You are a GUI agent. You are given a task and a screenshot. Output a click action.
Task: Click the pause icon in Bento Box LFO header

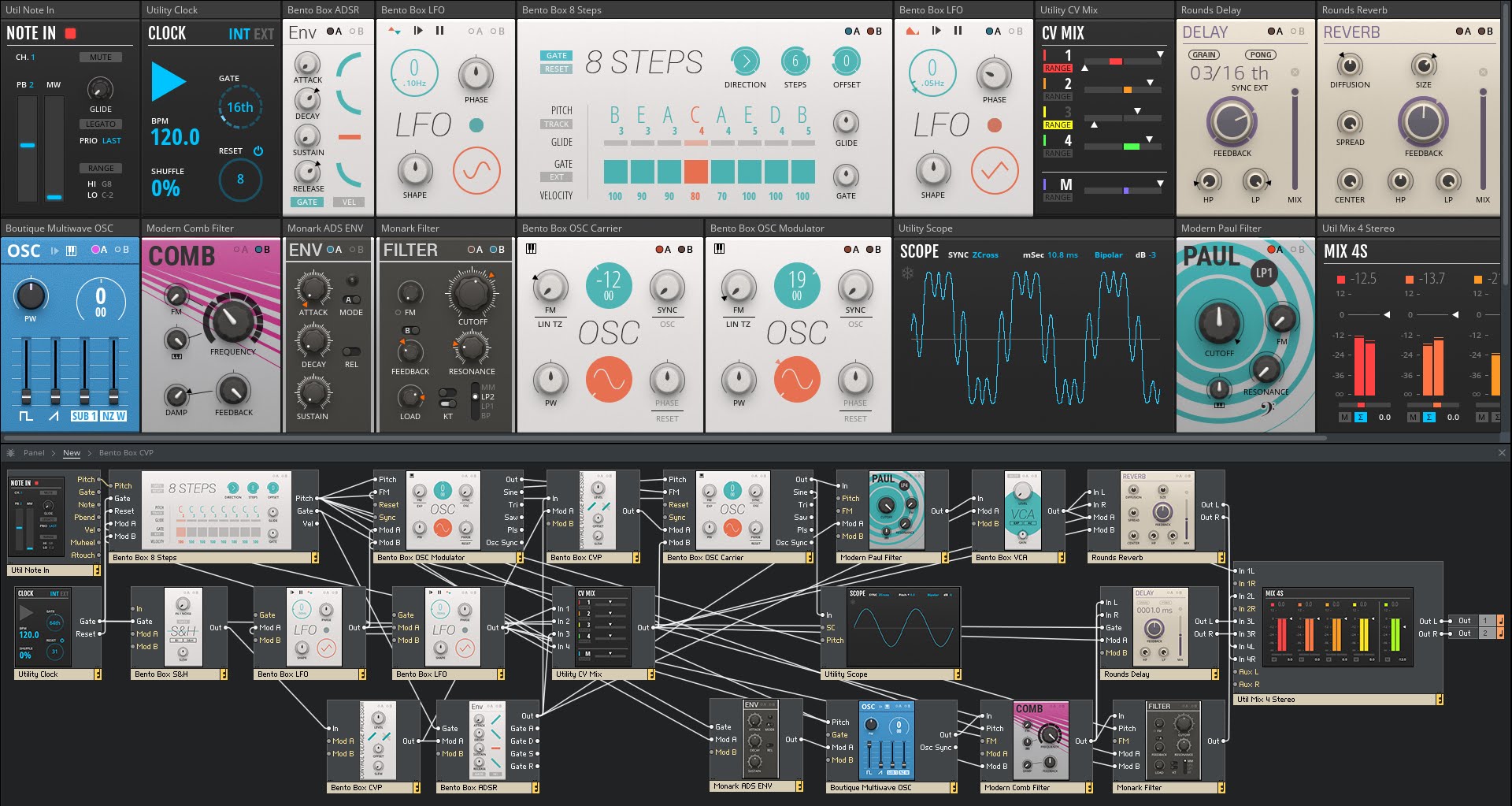click(441, 31)
